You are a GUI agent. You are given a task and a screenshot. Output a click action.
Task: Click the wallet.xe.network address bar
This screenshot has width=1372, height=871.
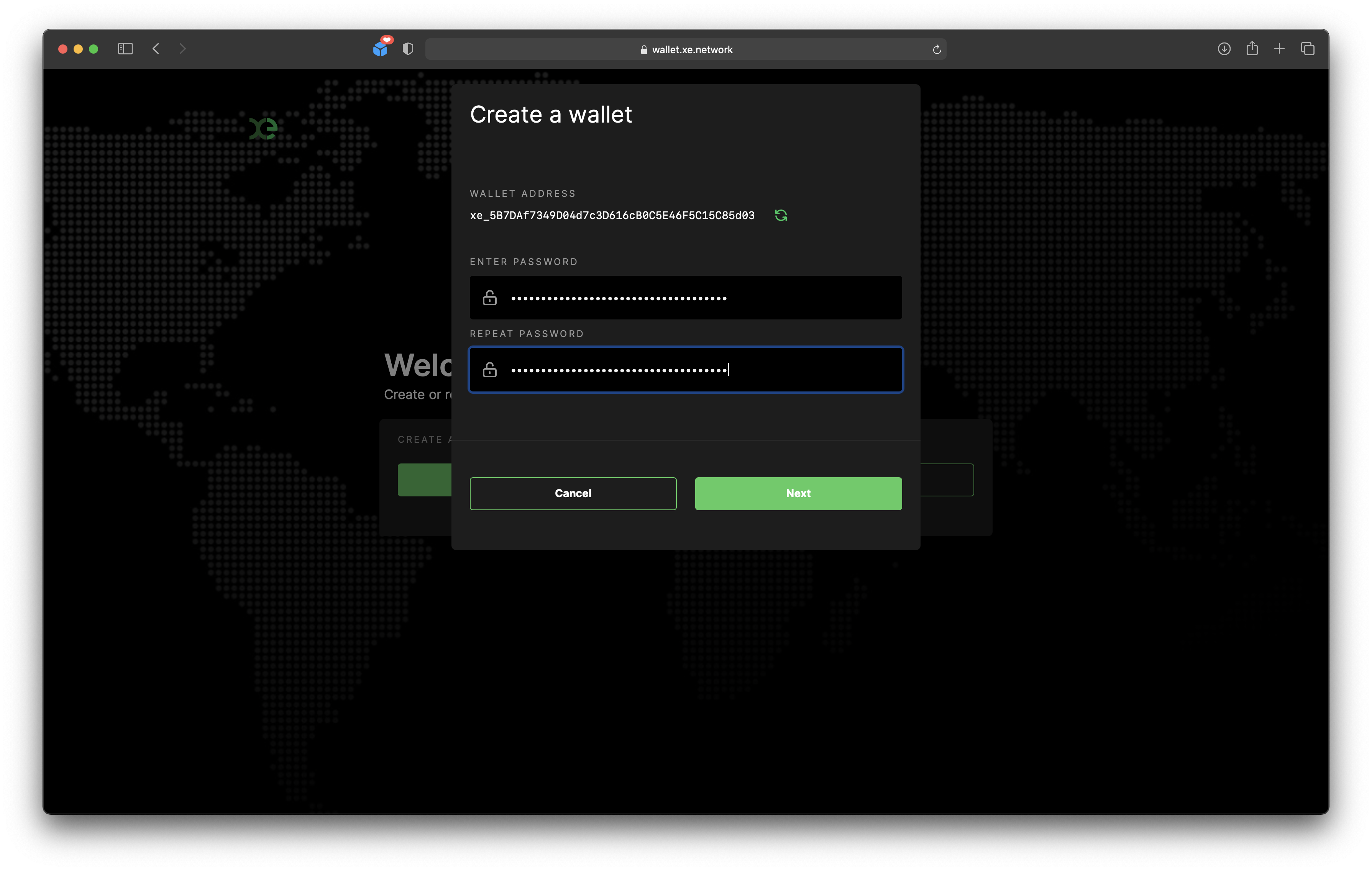686,49
